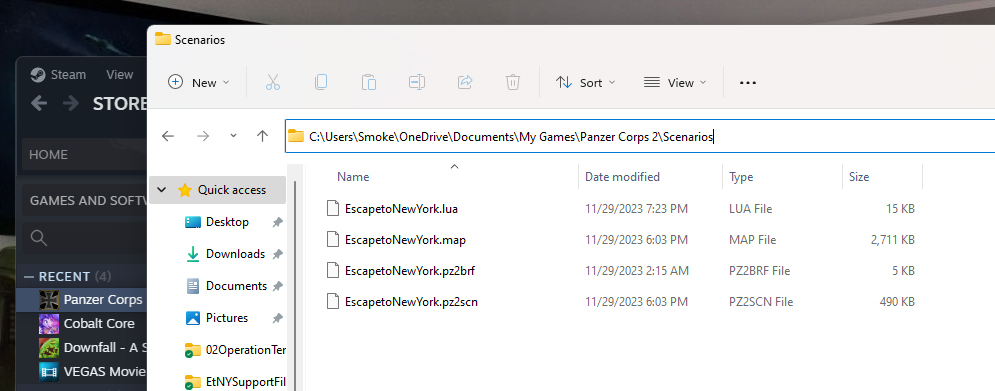Go up one folder level arrow

pyautogui.click(x=263, y=136)
